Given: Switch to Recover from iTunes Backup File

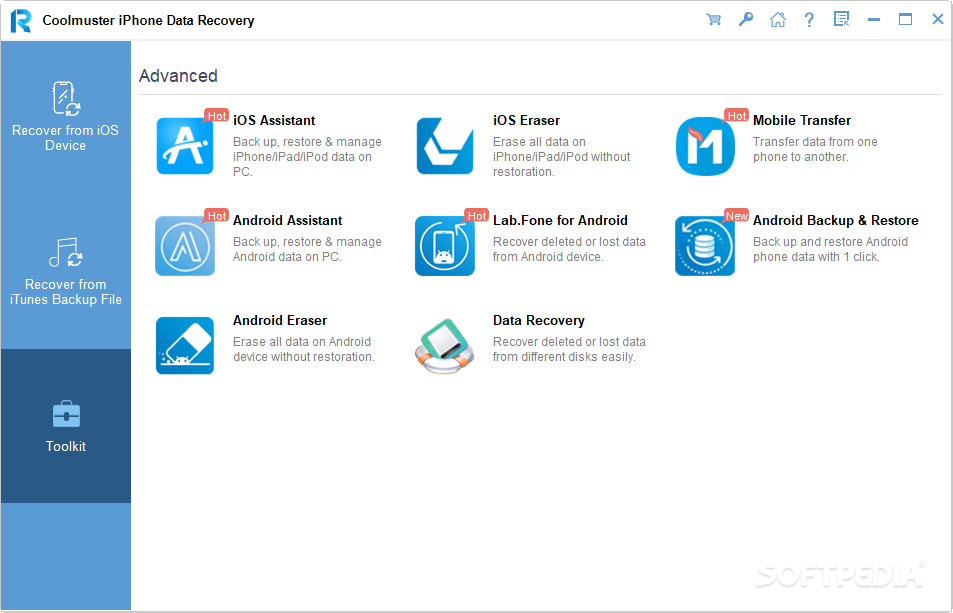Looking at the screenshot, I should pyautogui.click(x=66, y=272).
